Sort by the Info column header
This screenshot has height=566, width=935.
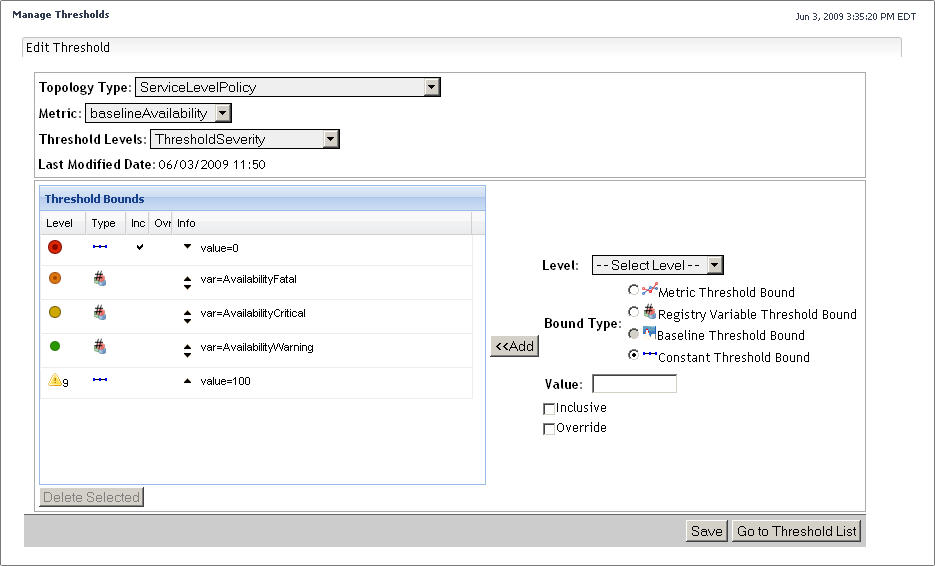pyautogui.click(x=321, y=223)
